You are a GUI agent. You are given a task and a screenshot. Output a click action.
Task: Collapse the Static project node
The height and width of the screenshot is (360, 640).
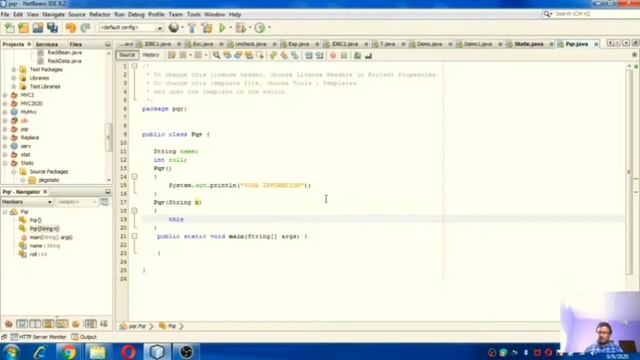point(5,163)
